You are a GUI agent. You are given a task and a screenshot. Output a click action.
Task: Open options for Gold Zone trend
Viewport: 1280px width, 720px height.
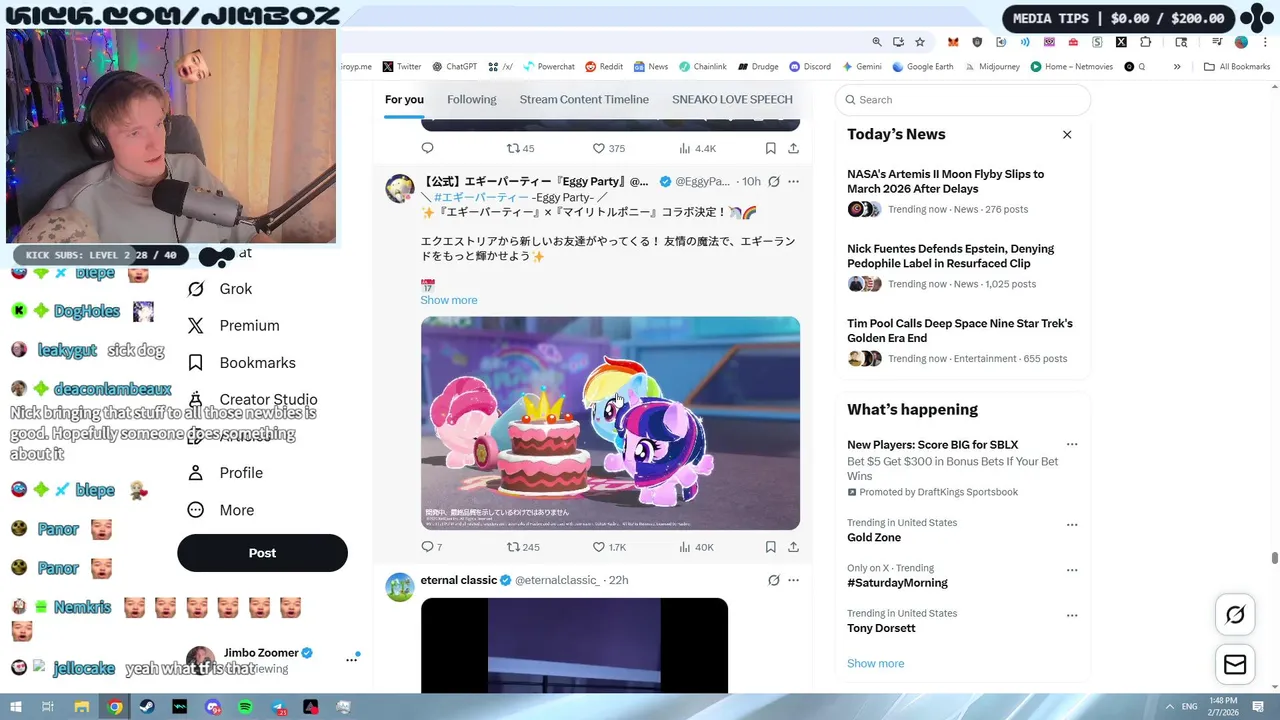1072,524
